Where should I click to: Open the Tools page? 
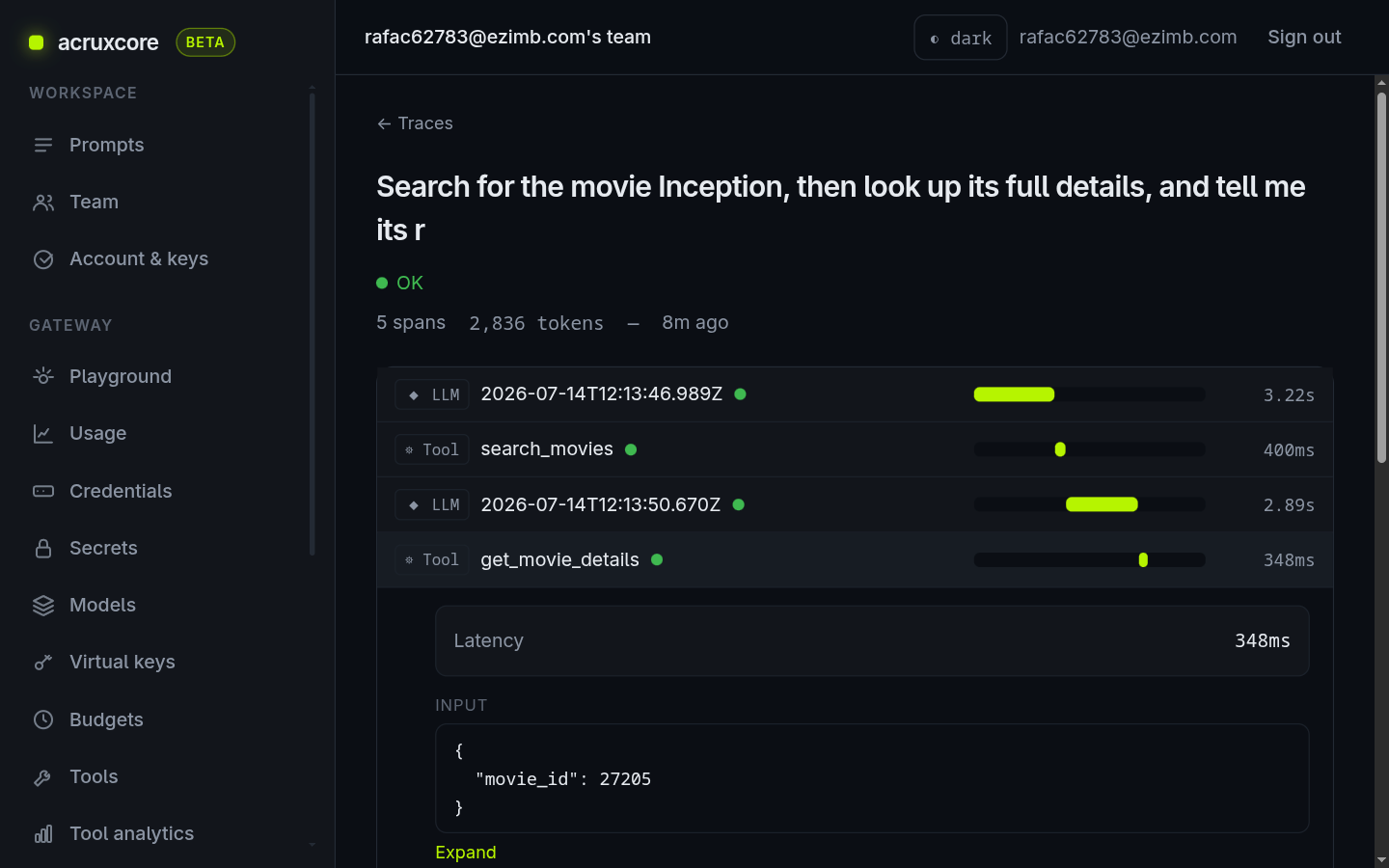pos(94,776)
